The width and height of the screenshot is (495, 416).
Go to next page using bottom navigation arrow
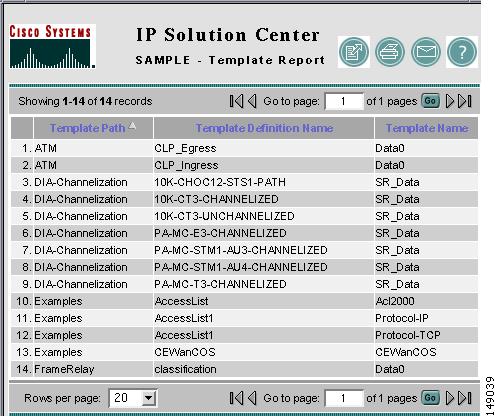(450, 398)
